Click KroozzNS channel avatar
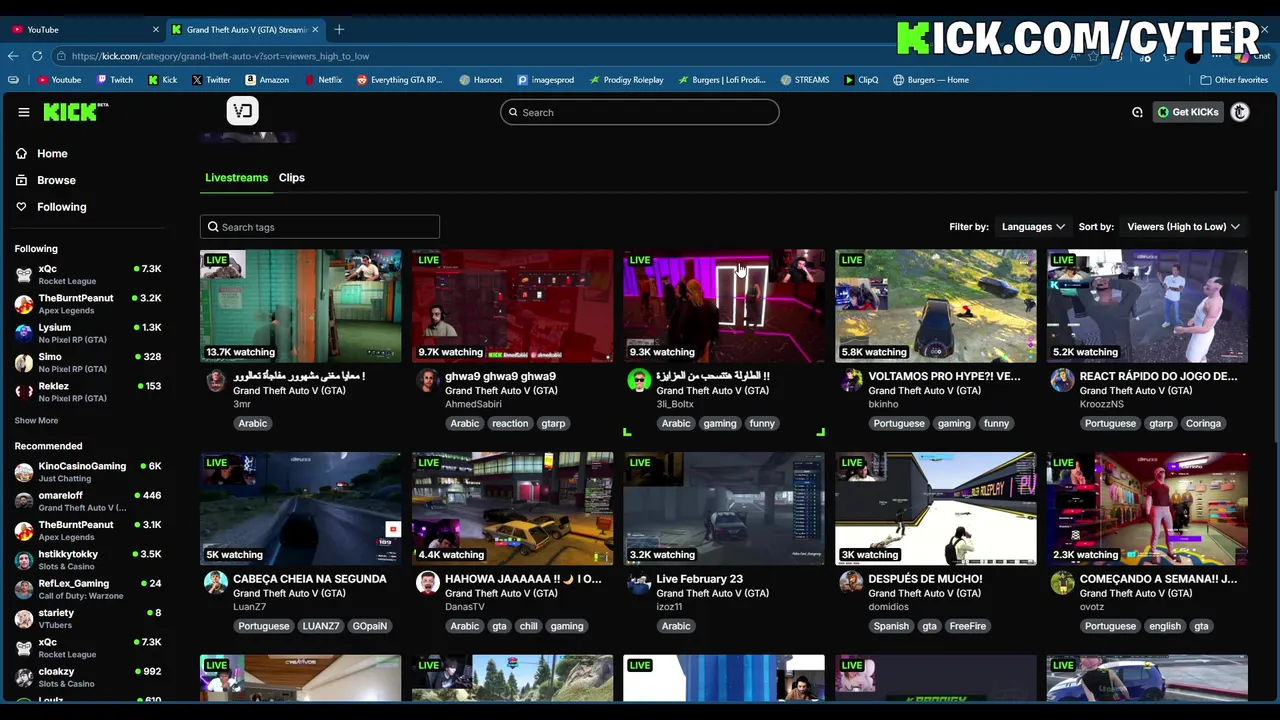Viewport: 1280px width, 720px height. pos(1062,380)
